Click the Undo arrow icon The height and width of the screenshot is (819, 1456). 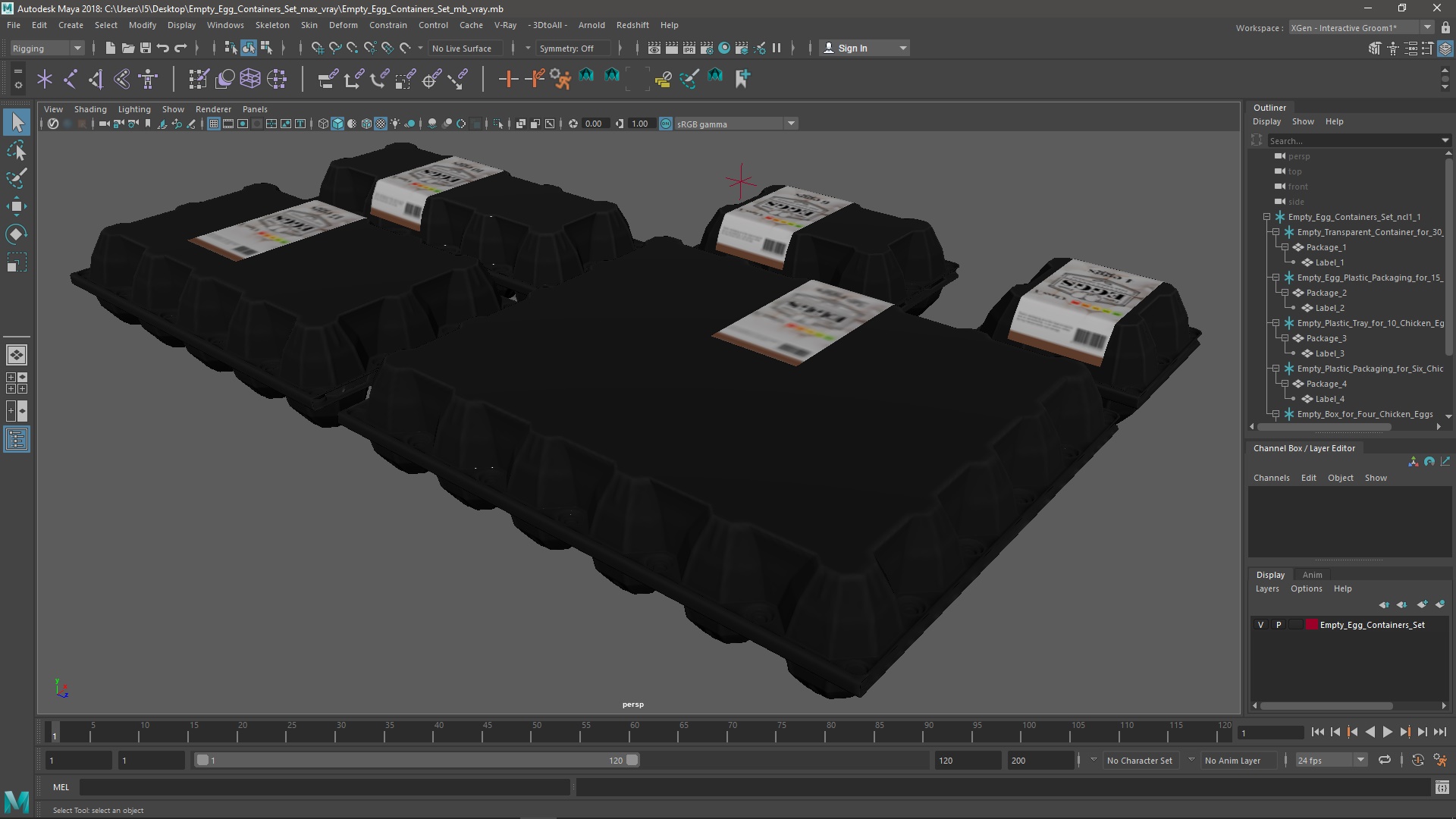162,48
